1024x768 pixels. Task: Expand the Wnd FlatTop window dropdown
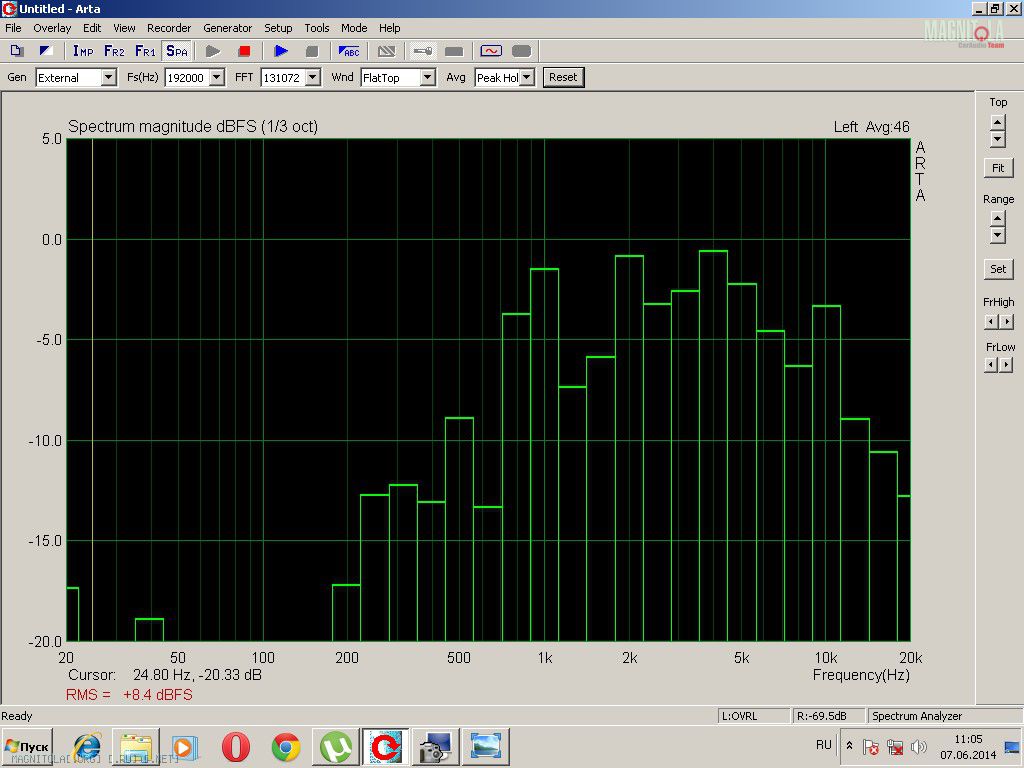428,78
